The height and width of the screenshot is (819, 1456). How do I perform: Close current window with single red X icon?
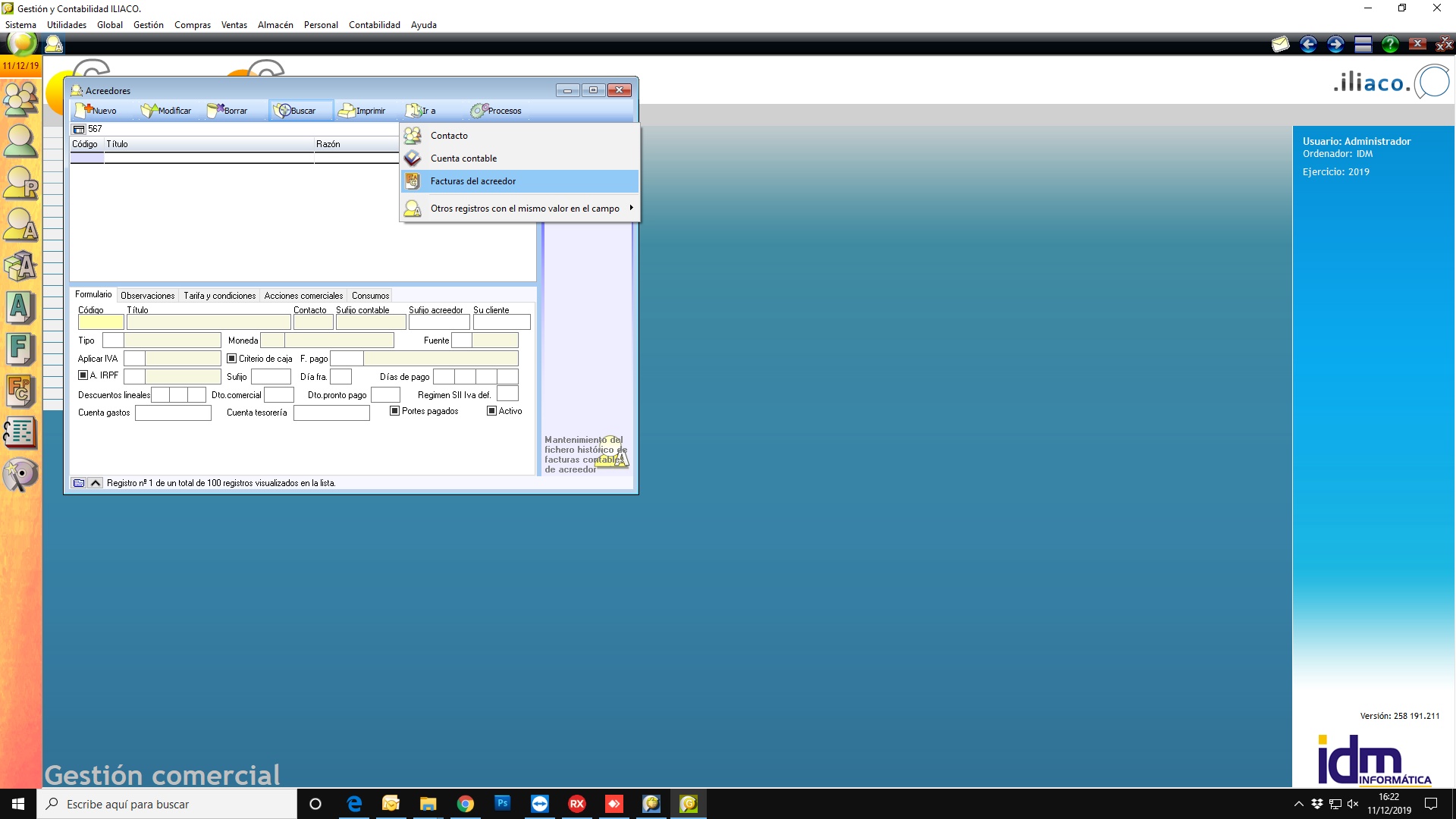click(1417, 44)
